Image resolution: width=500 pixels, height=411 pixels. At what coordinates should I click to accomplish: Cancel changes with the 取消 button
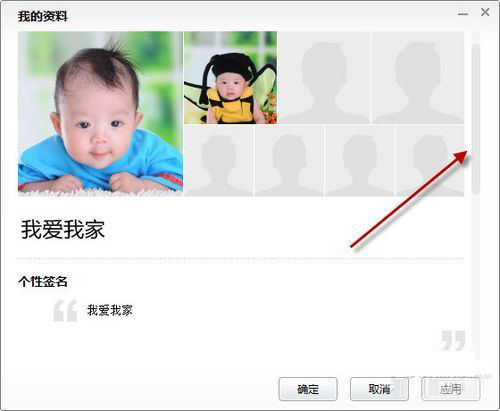tap(379, 389)
